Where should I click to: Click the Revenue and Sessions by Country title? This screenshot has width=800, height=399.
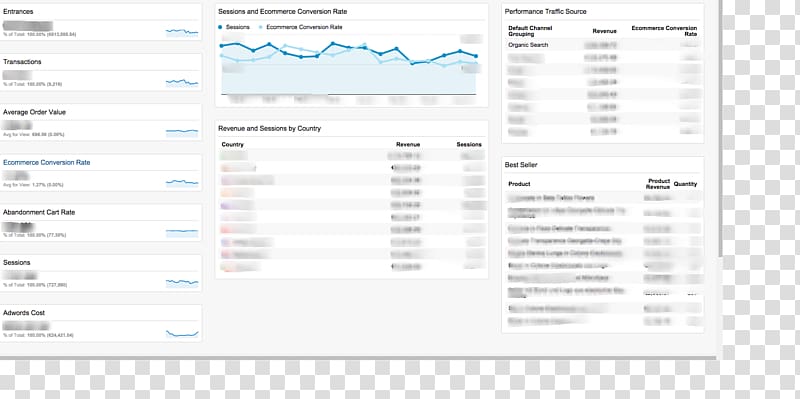pyautogui.click(x=269, y=129)
